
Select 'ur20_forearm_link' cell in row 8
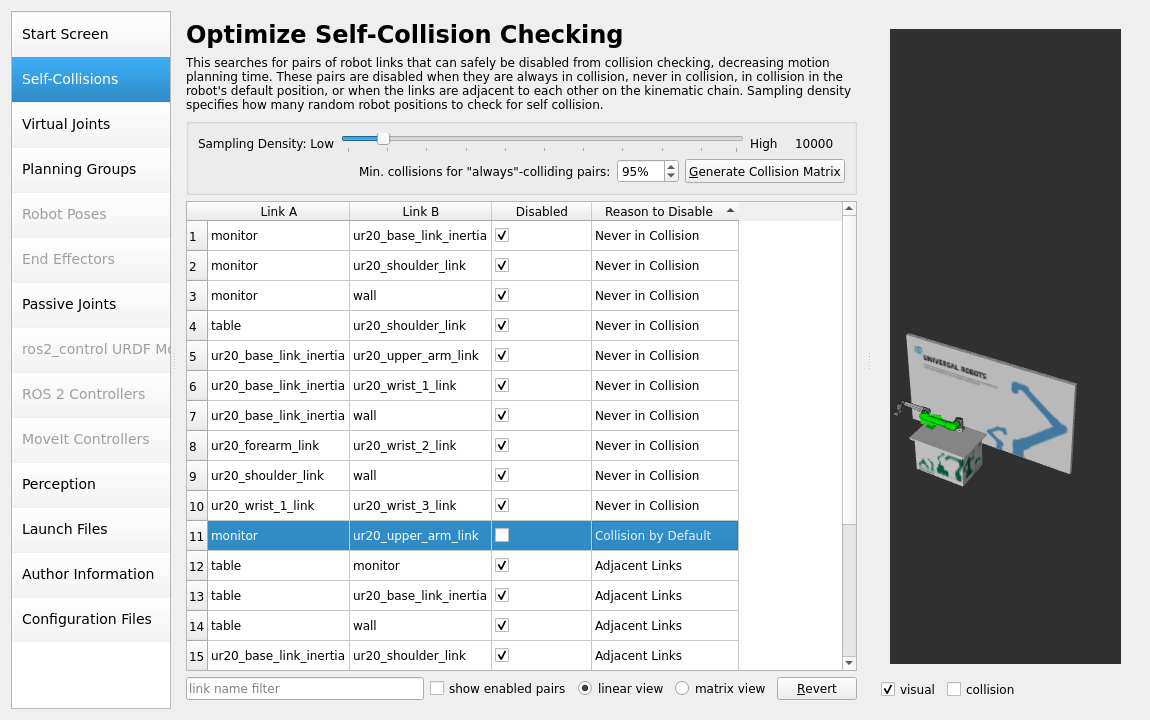[279, 446]
